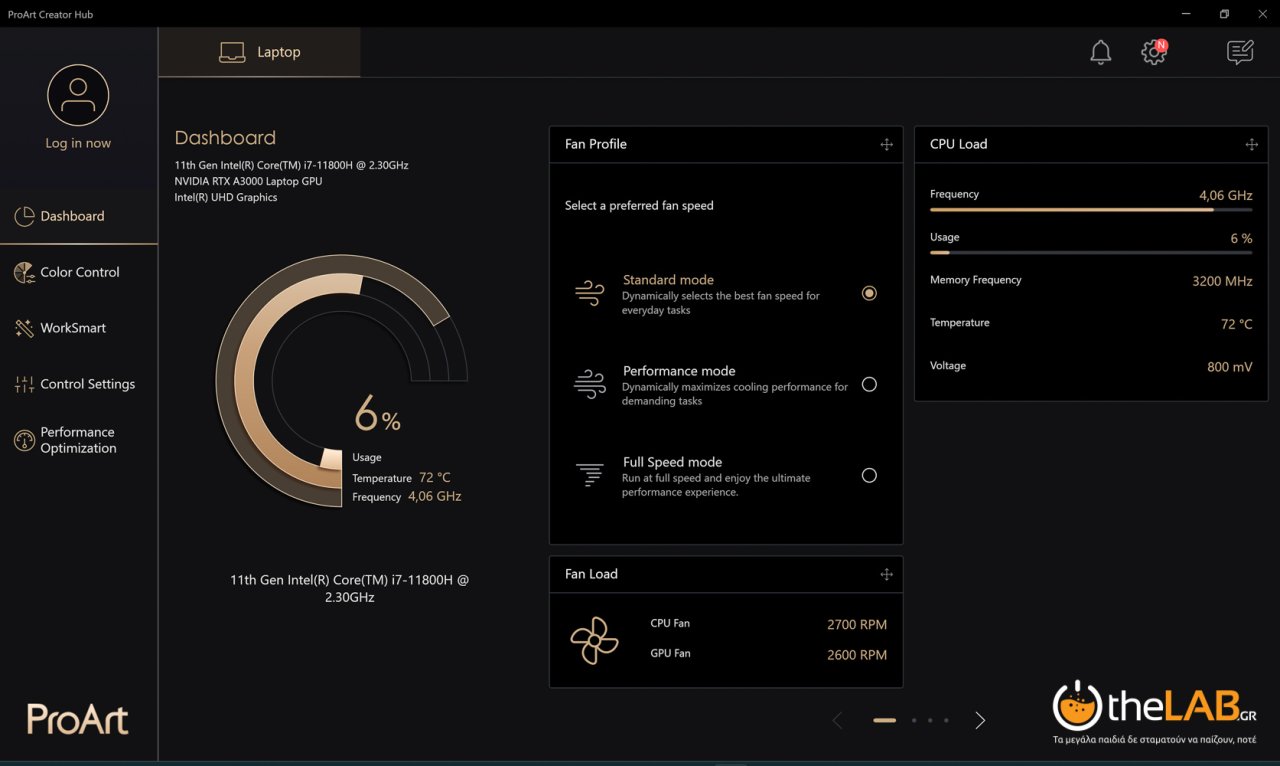Screen dimensions: 1280x766
Task: Enable Performance mode cooling
Action: [869, 384]
